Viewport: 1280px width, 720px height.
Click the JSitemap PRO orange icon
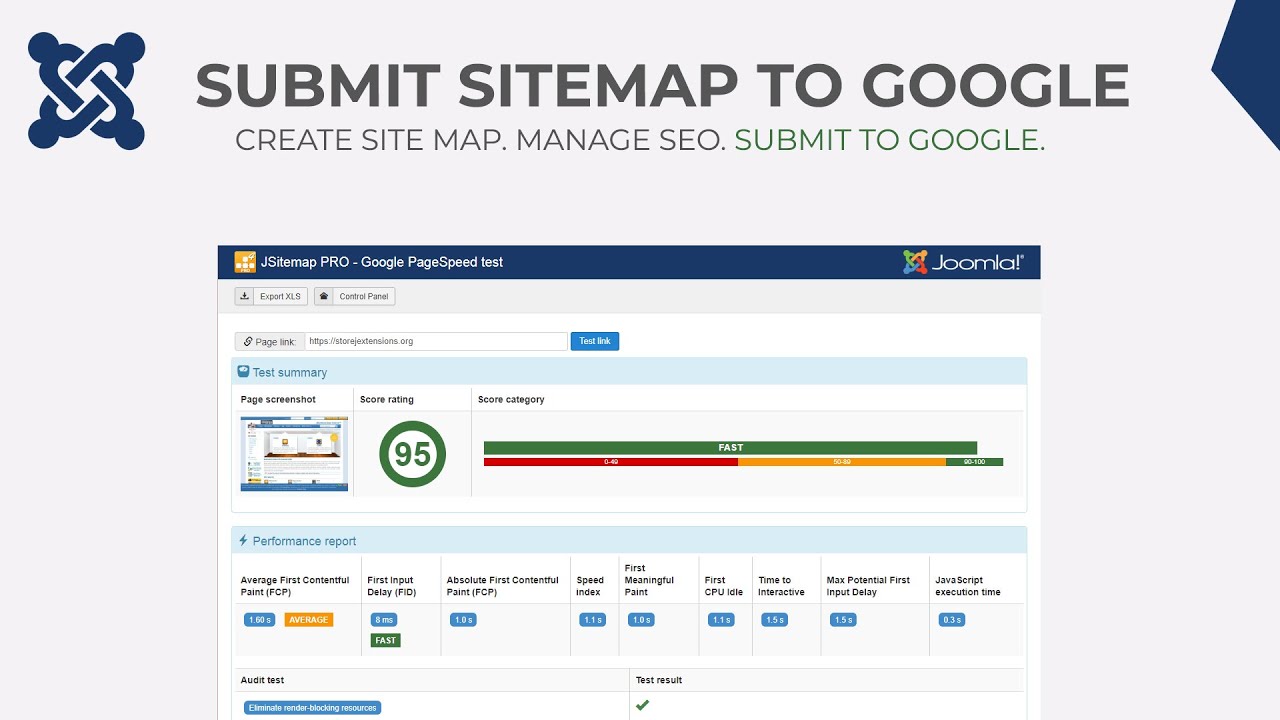click(x=245, y=262)
